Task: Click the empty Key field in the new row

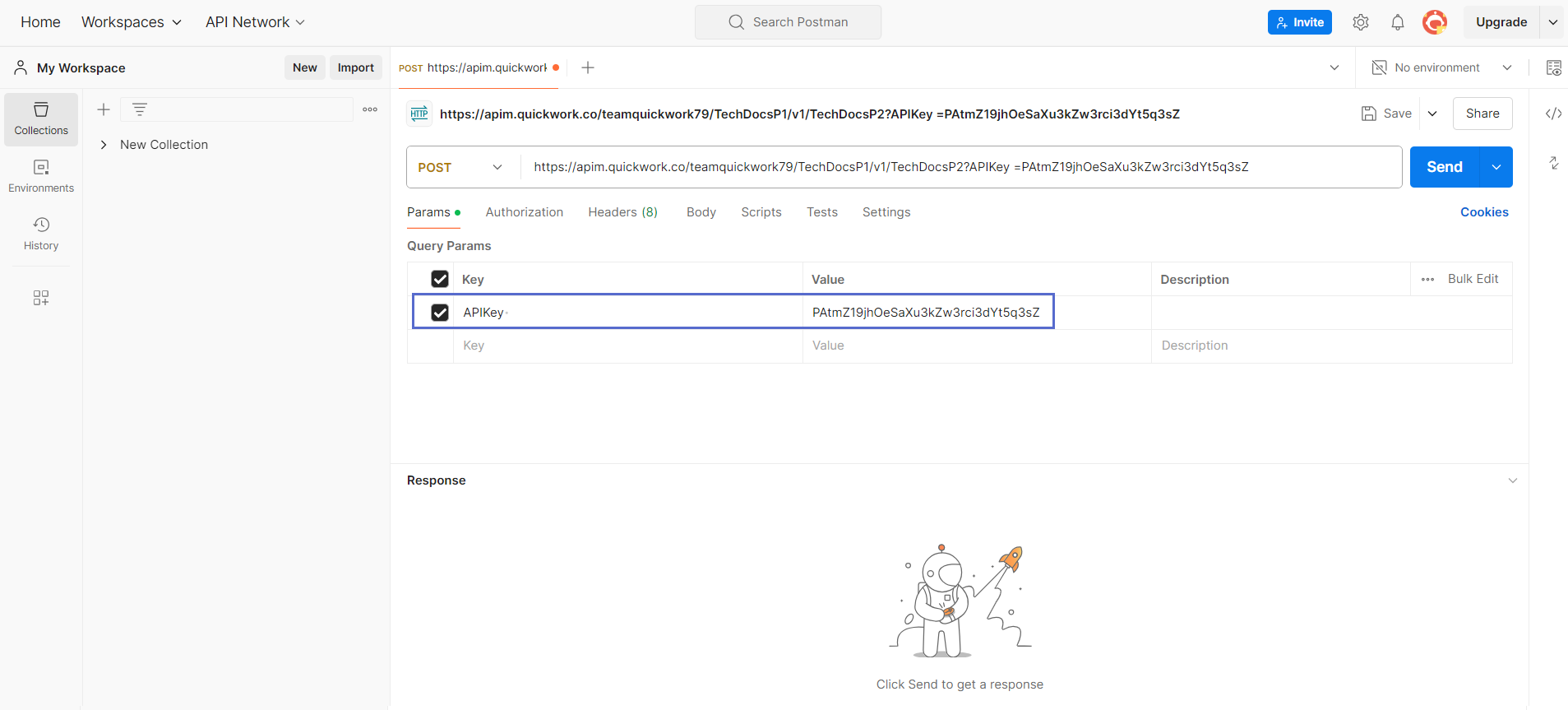Action: [x=628, y=346]
